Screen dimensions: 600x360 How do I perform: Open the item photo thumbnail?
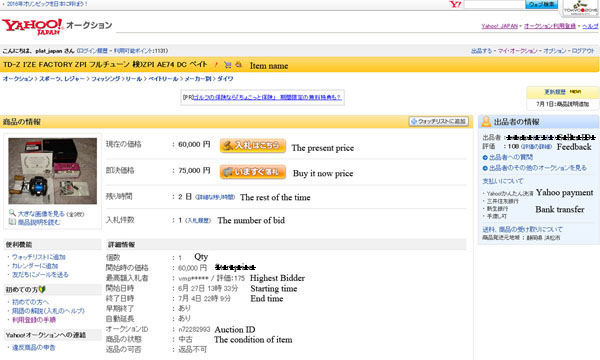point(53,171)
